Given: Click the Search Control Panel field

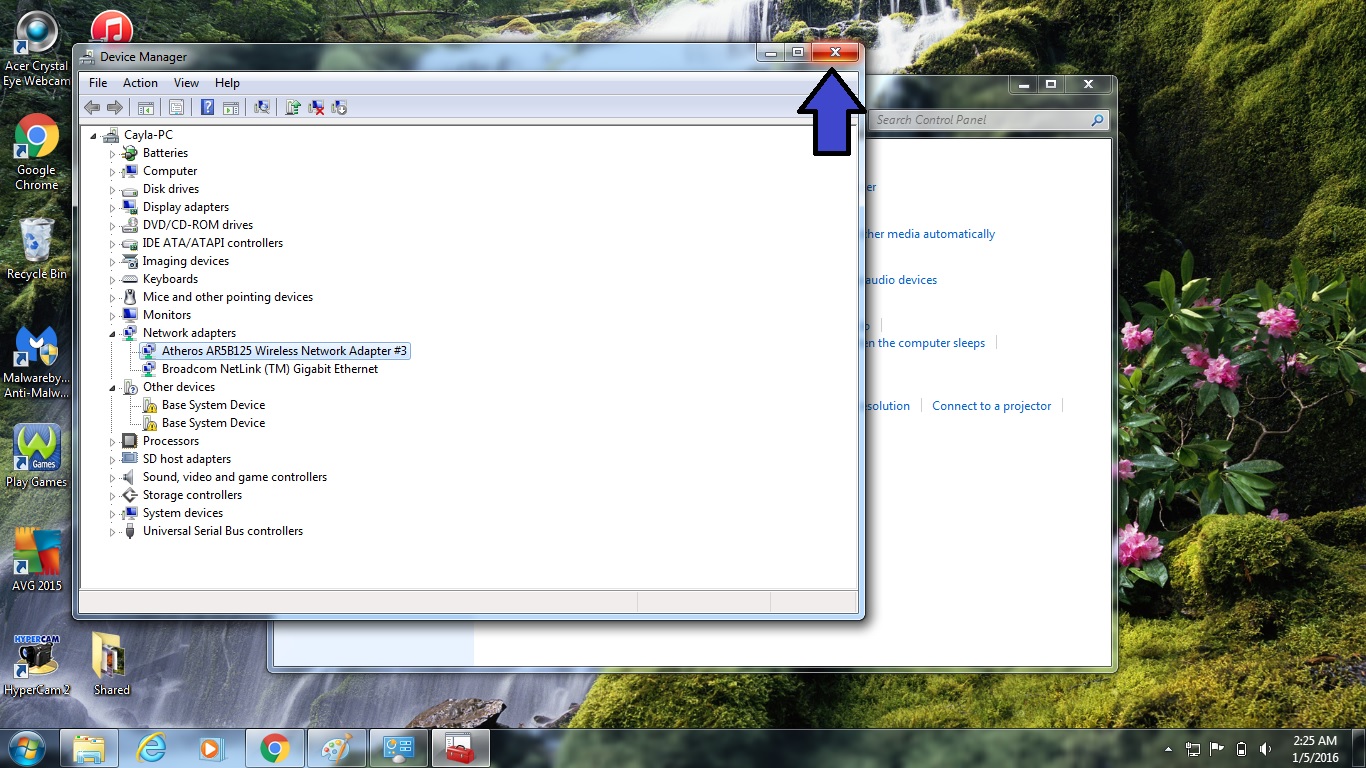Looking at the screenshot, I should (988, 120).
